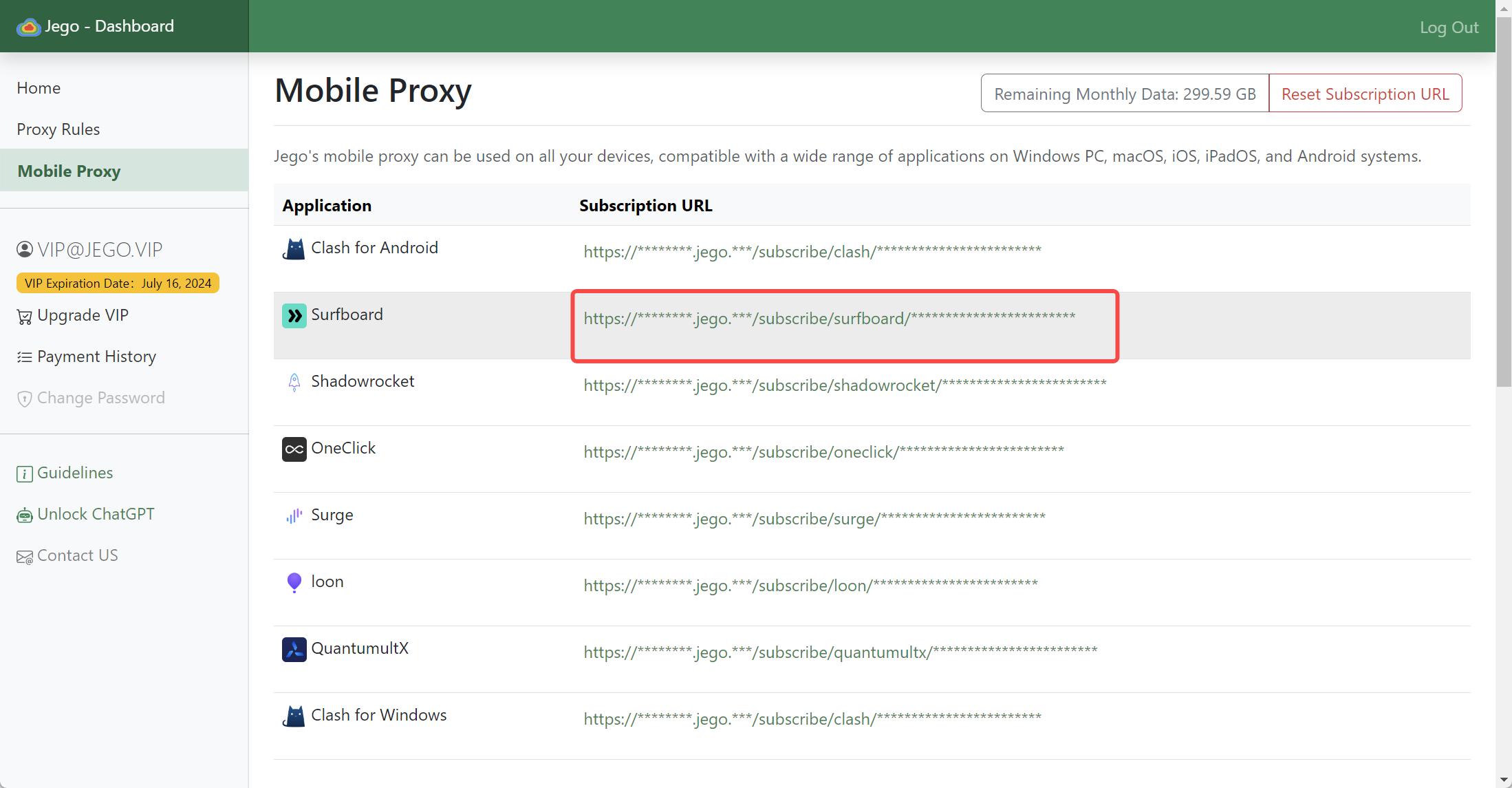1512x788 pixels.
Task: Click the list icon beside Payment History
Action: (25, 357)
